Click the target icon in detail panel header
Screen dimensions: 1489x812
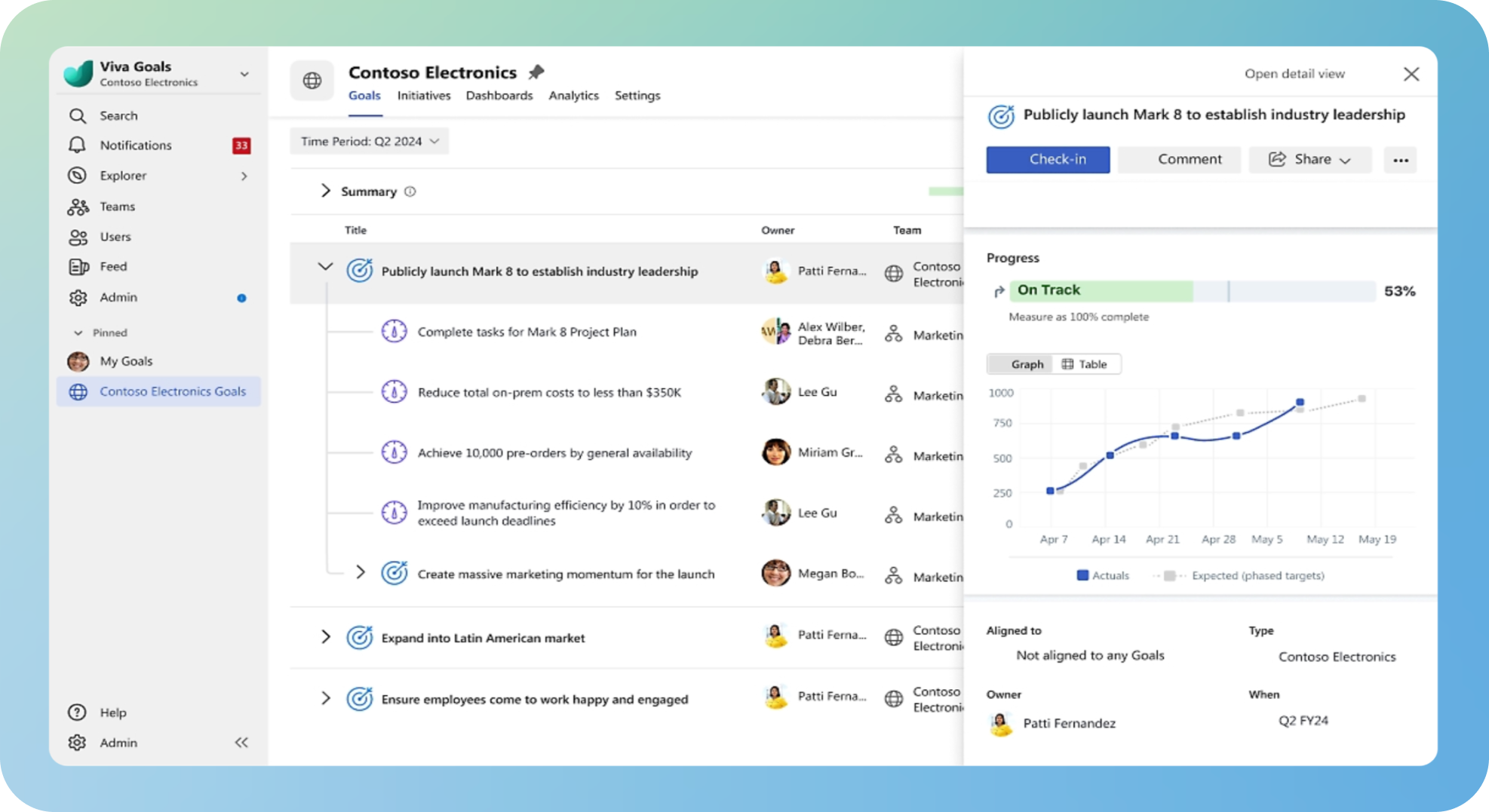point(1001,116)
